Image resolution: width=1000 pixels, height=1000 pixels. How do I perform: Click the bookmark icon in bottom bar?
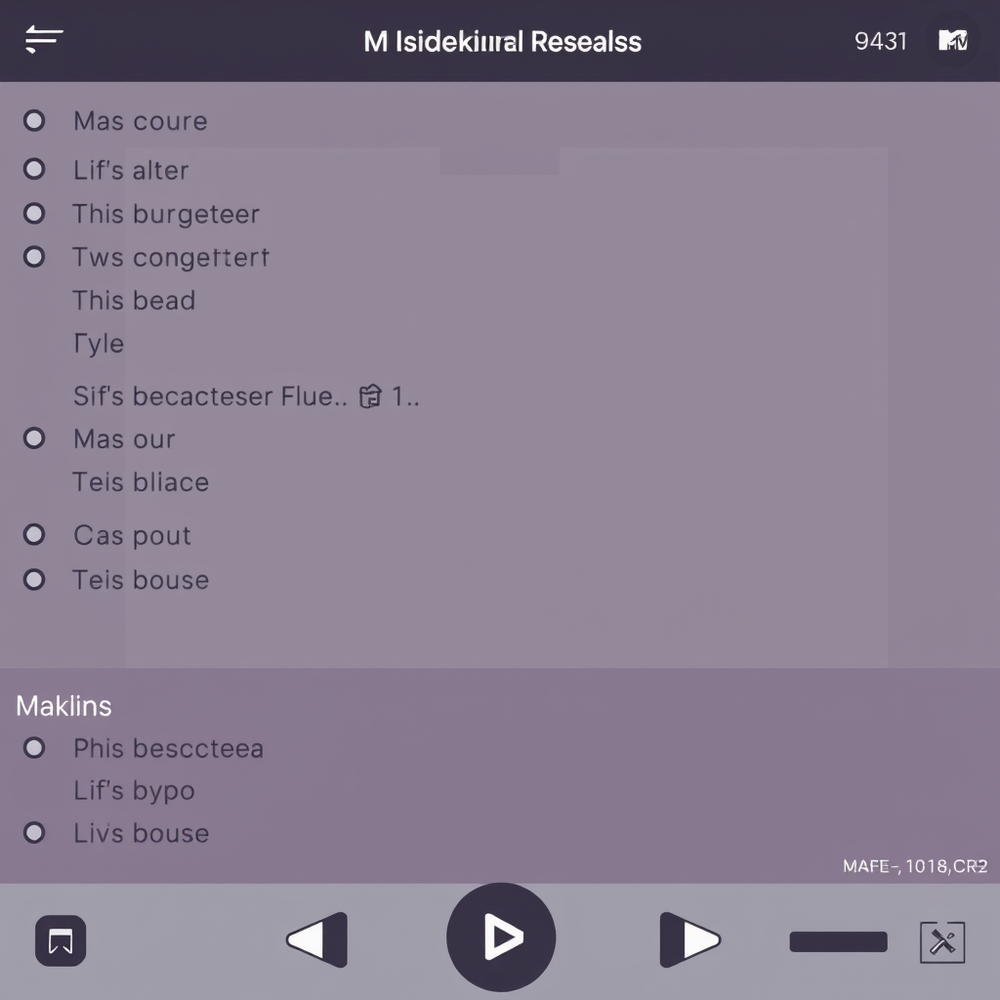60,941
